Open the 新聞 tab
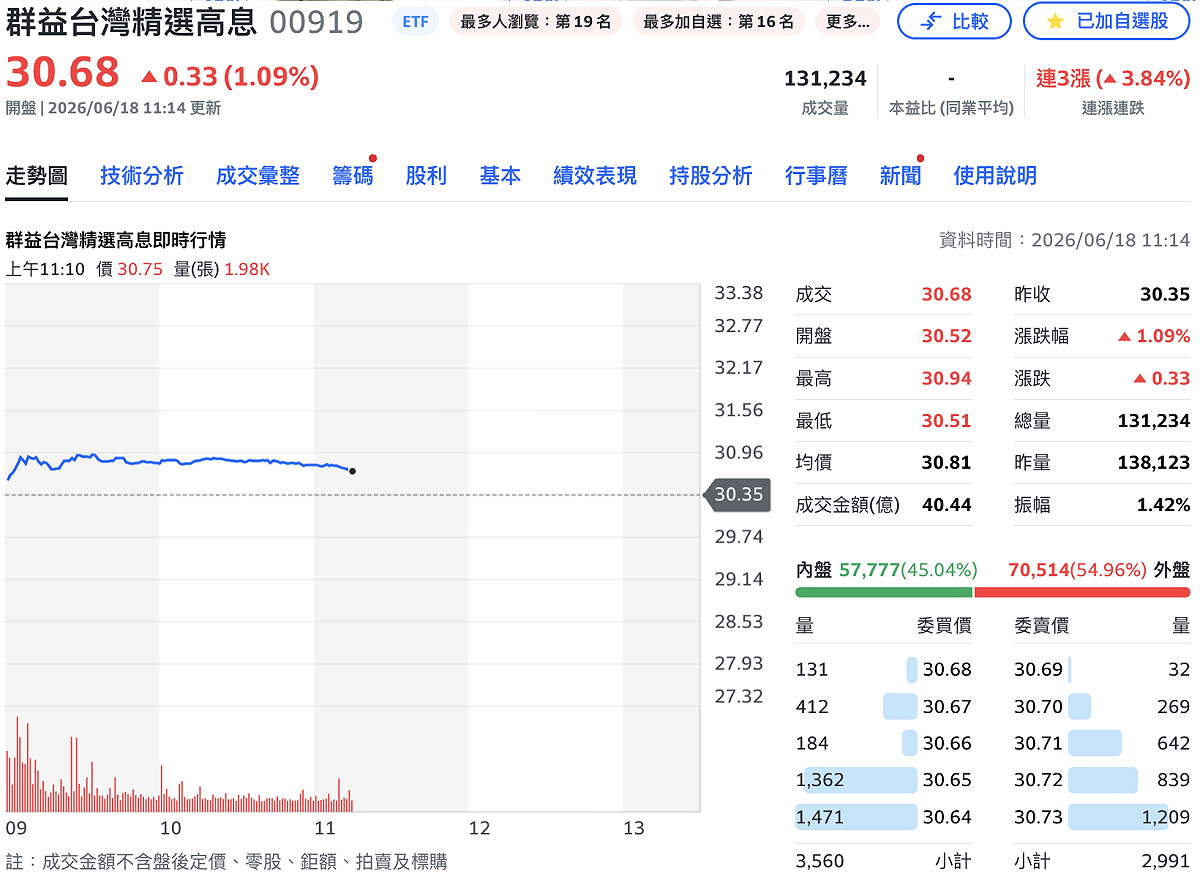The width and height of the screenshot is (1200, 879). click(x=900, y=176)
